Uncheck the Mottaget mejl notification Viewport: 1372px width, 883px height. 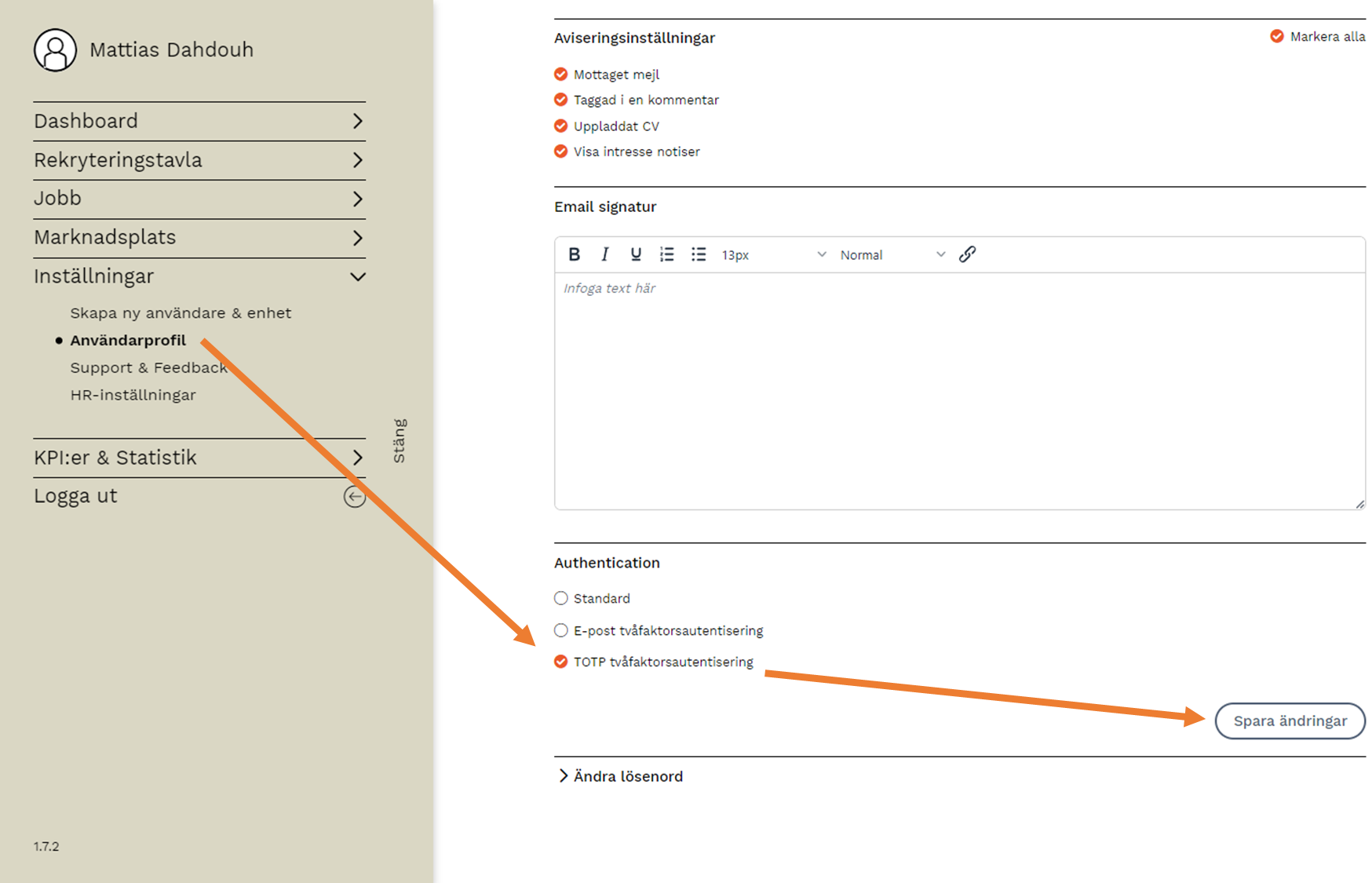click(560, 75)
